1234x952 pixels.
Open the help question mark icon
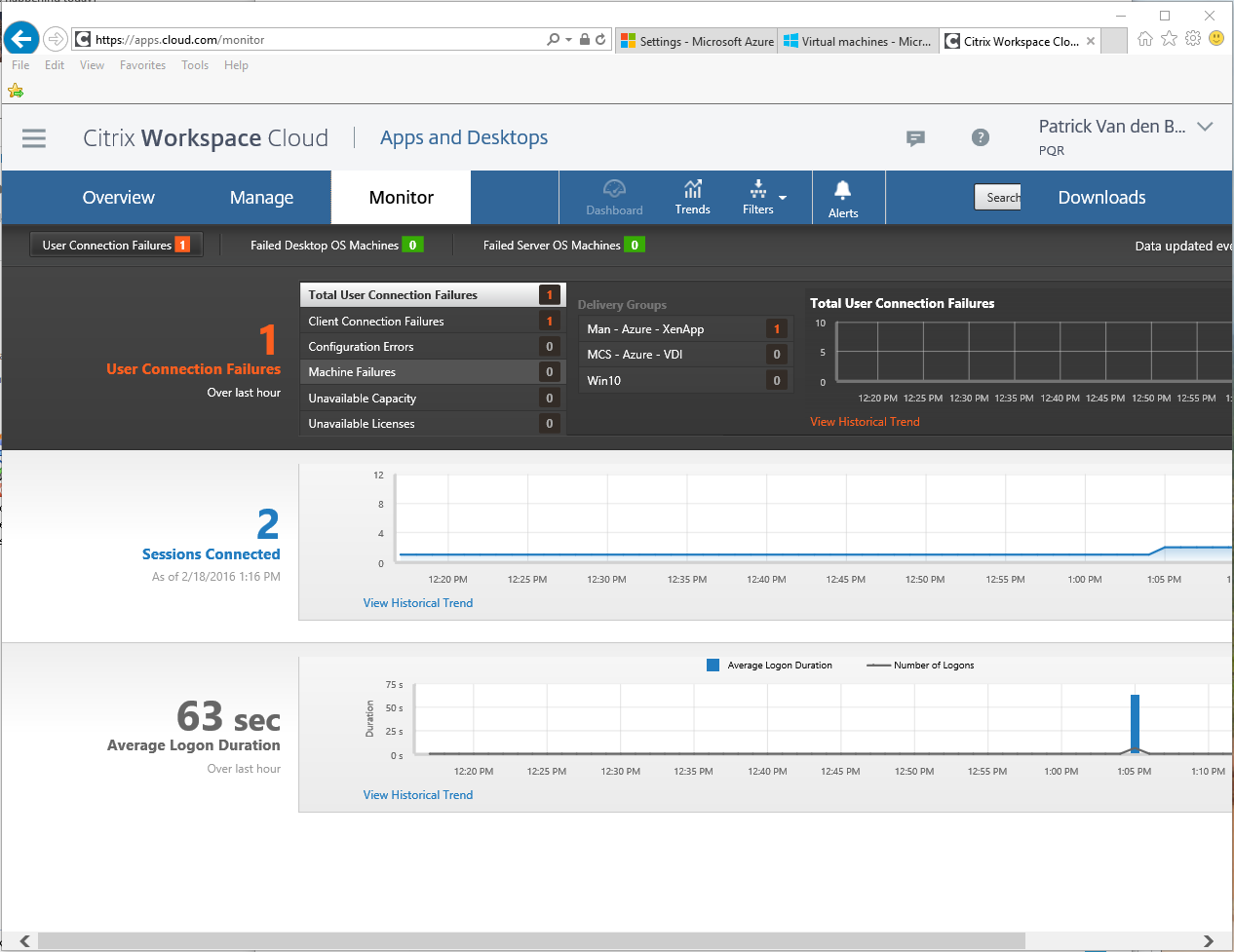(981, 137)
